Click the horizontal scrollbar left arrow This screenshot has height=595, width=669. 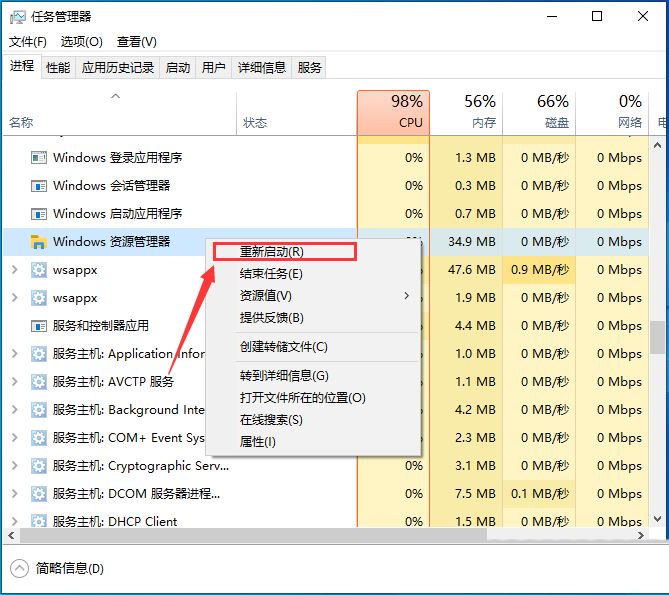(11, 536)
